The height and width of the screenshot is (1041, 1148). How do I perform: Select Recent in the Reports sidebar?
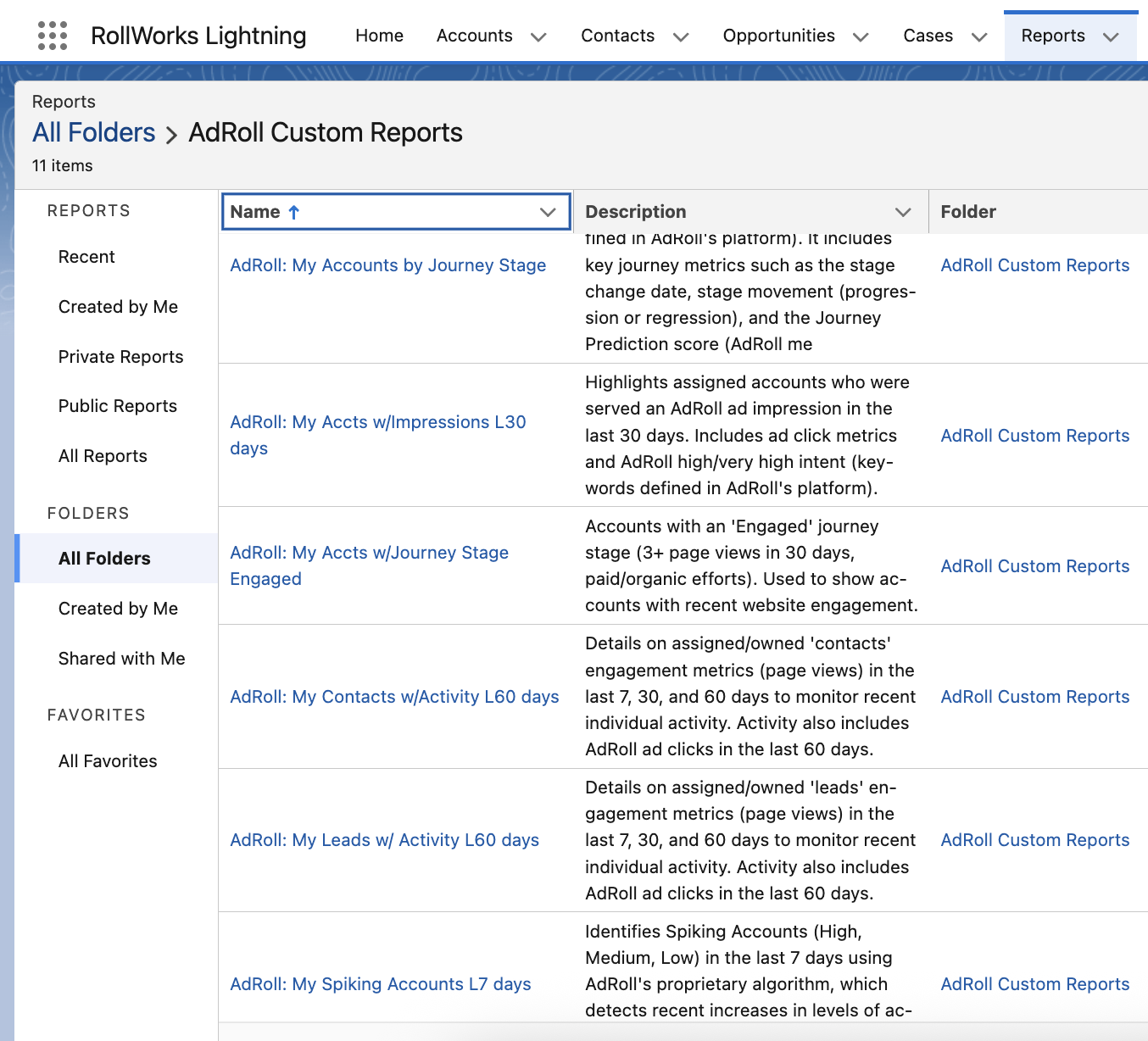click(x=86, y=257)
